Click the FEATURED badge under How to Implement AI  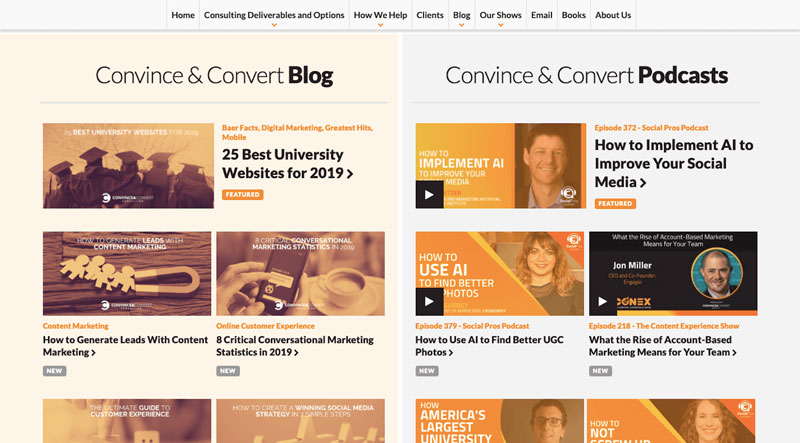(x=615, y=204)
